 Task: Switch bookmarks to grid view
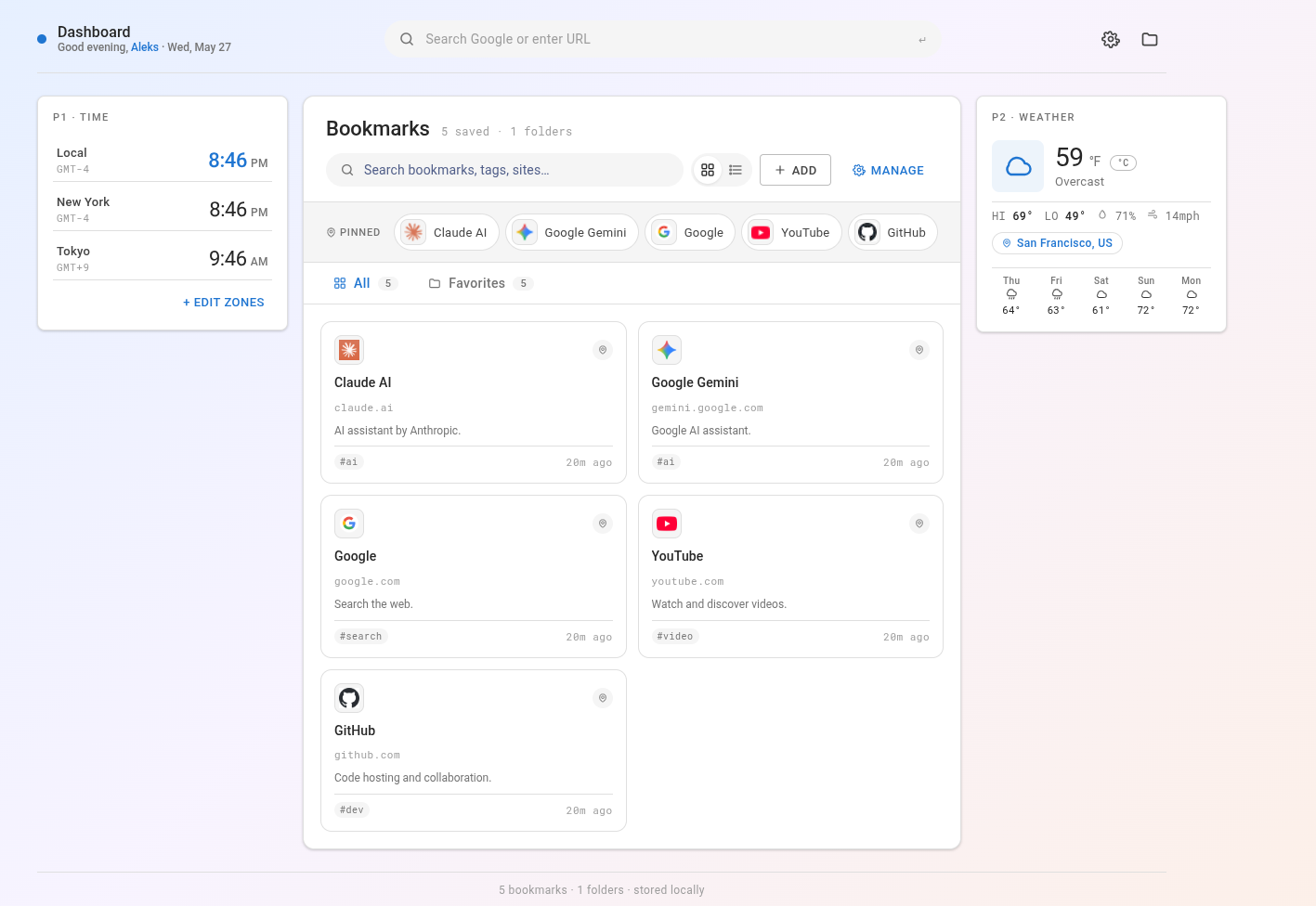pyautogui.click(x=708, y=170)
